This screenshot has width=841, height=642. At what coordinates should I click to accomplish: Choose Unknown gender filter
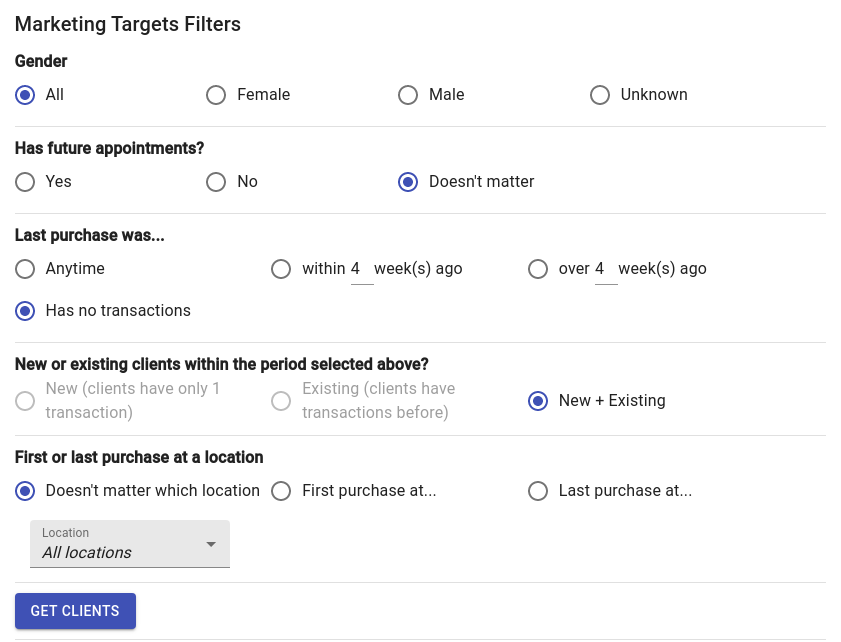click(600, 95)
